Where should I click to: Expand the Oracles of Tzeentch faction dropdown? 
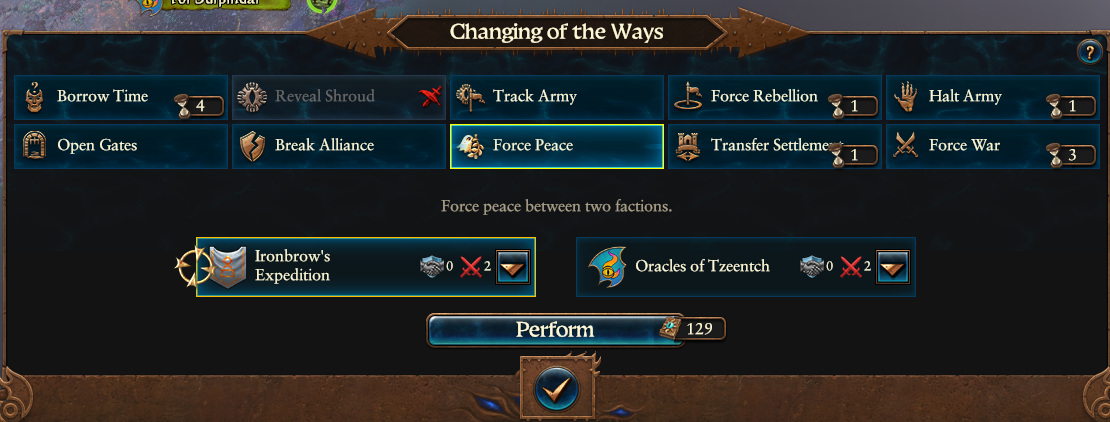892,267
